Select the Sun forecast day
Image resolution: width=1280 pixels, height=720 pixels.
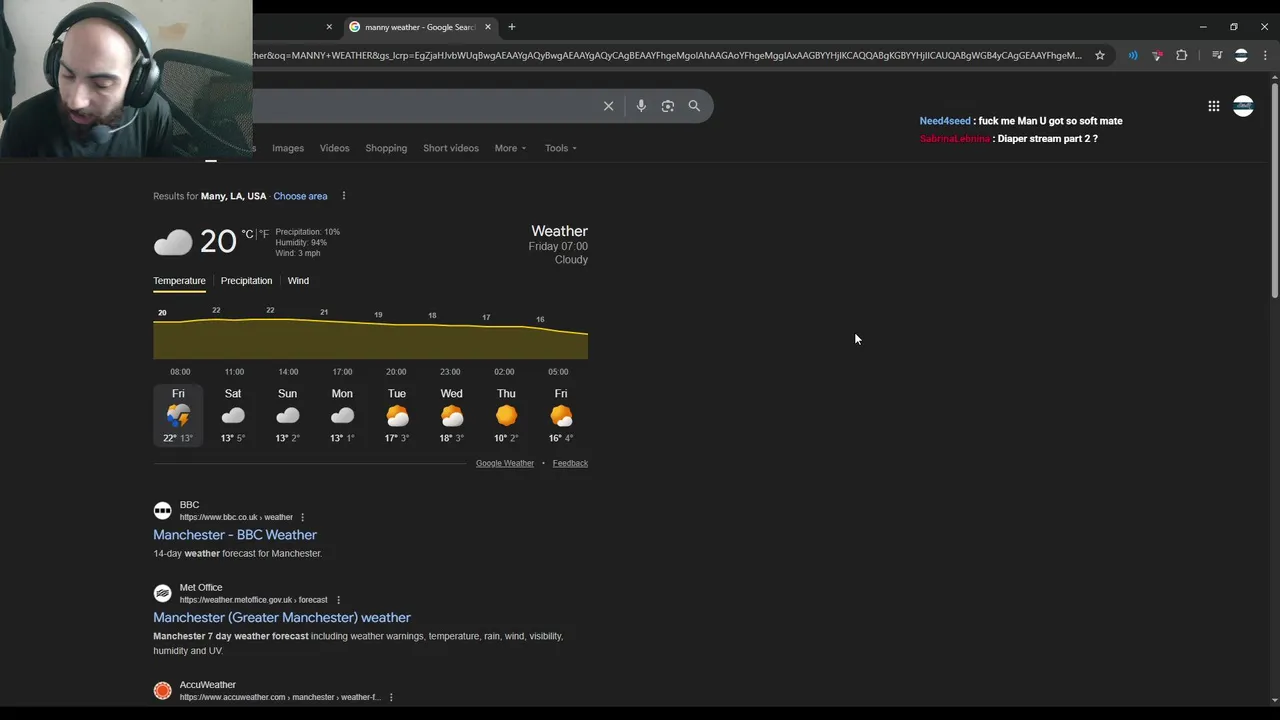coord(287,416)
